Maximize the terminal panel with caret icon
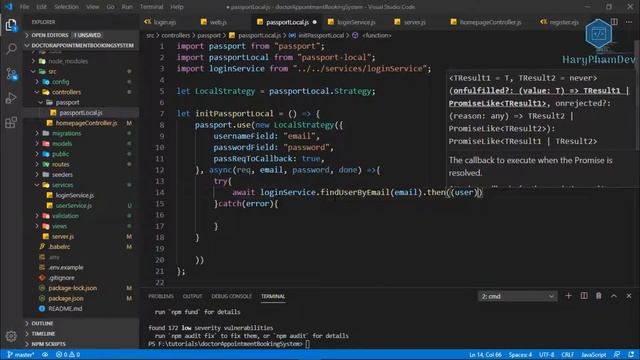 point(614,296)
